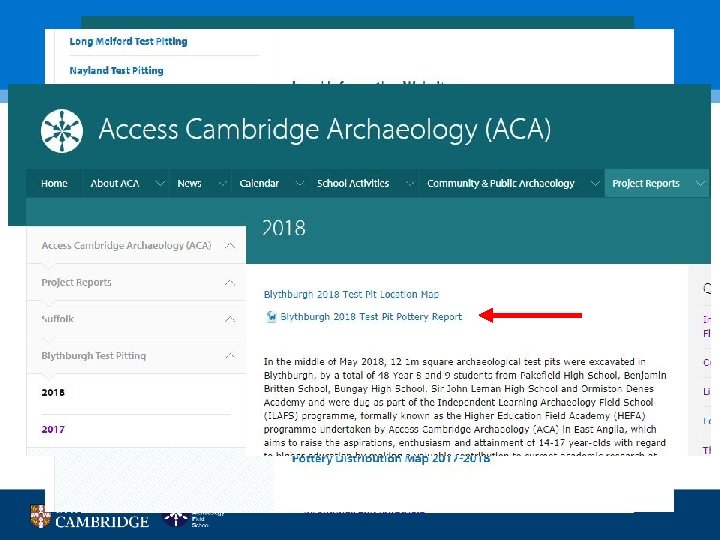Open Community & Public Archaeology menu
The image size is (720, 540).
click(x=501, y=183)
